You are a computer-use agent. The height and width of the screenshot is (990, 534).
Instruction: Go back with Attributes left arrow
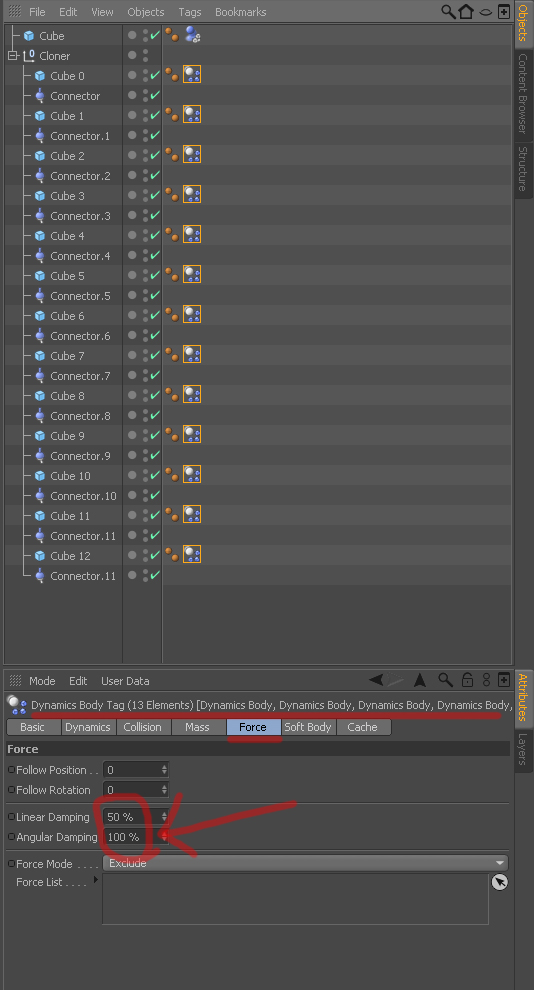(376, 680)
